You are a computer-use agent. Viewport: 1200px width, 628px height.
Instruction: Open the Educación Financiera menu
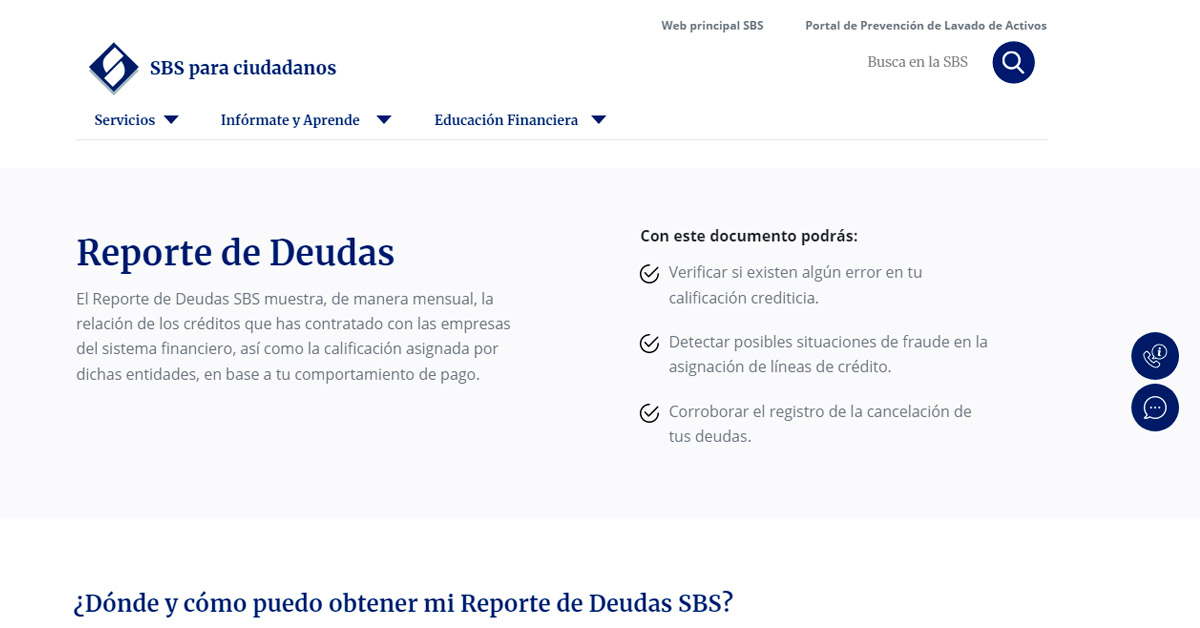(506, 120)
